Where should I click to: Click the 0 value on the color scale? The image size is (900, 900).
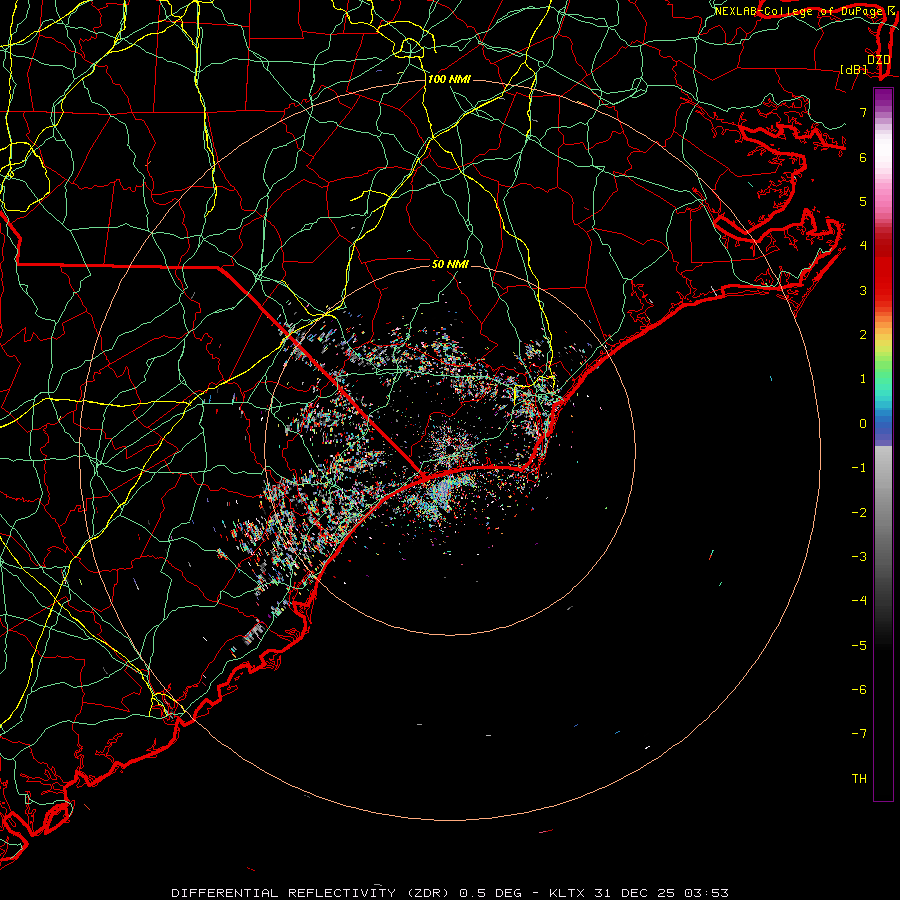[x=863, y=423]
